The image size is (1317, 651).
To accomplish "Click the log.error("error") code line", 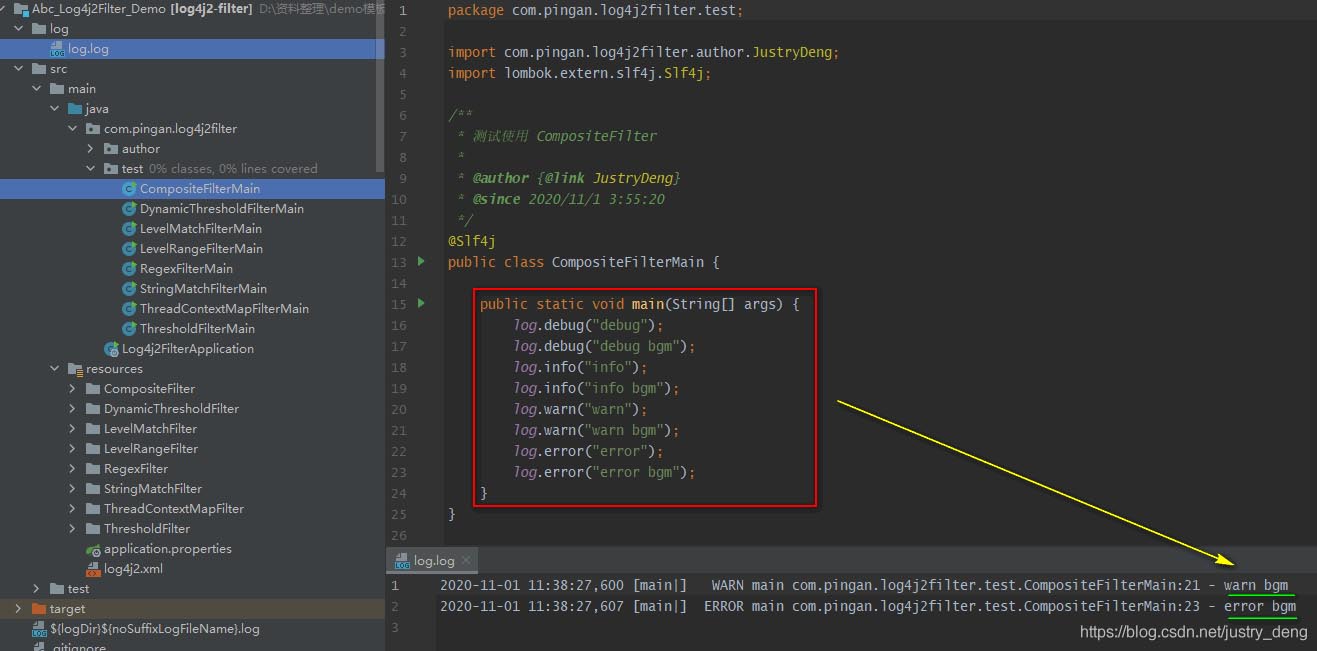I will pyautogui.click(x=588, y=451).
